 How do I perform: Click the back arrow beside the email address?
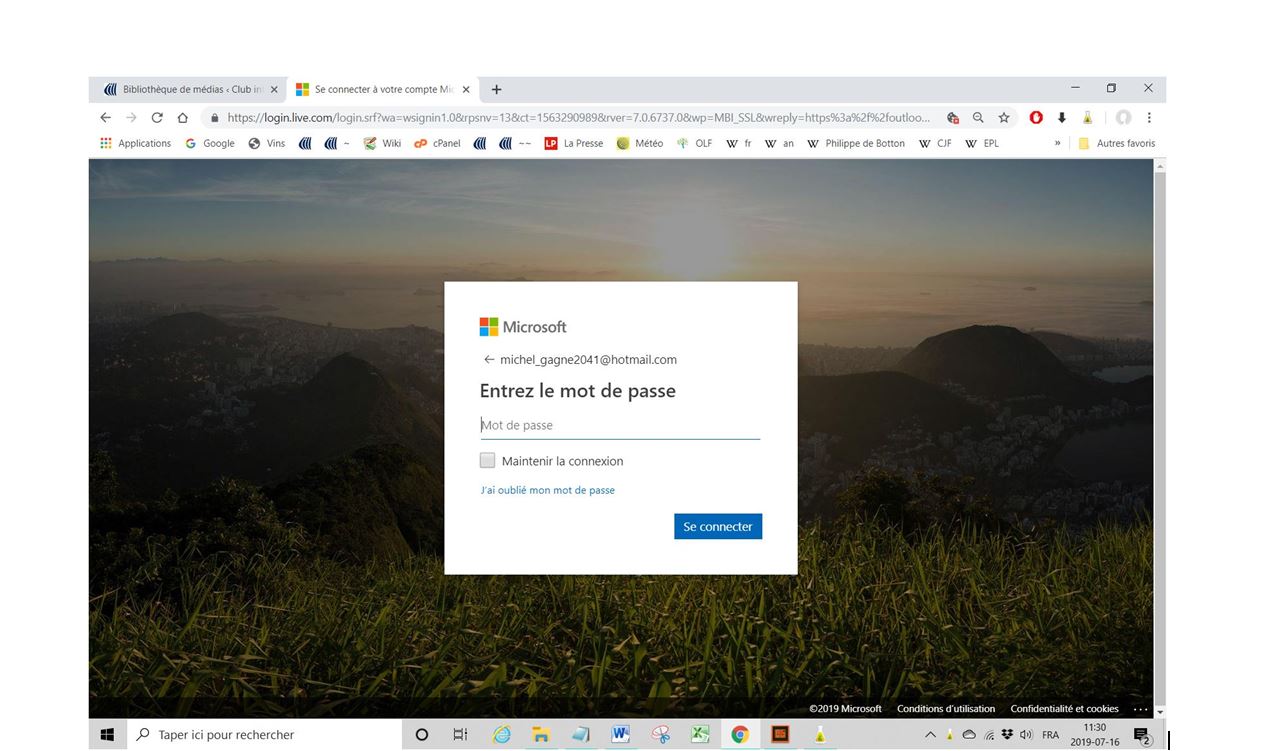(488, 360)
